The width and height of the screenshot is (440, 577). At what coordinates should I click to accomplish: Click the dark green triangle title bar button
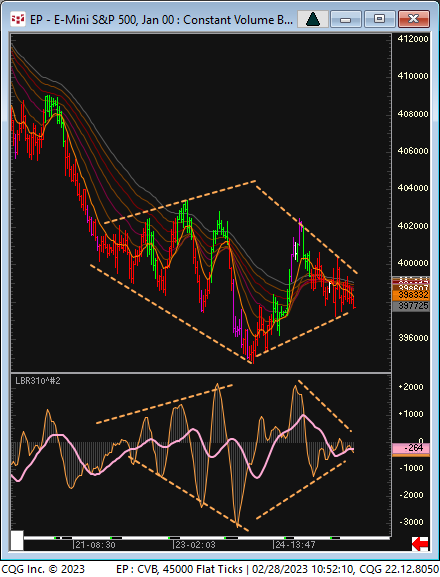click(313, 19)
